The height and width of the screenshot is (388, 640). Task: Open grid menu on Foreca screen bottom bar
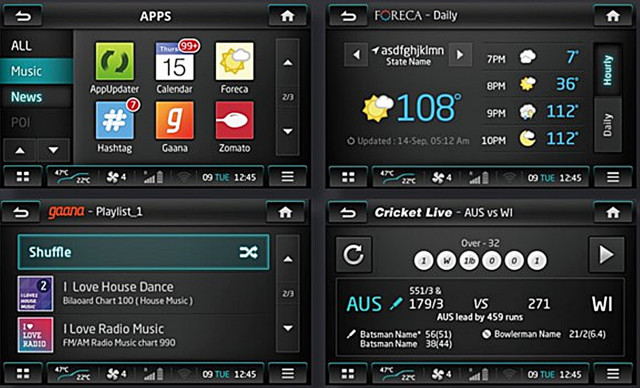pyautogui.click(x=348, y=177)
